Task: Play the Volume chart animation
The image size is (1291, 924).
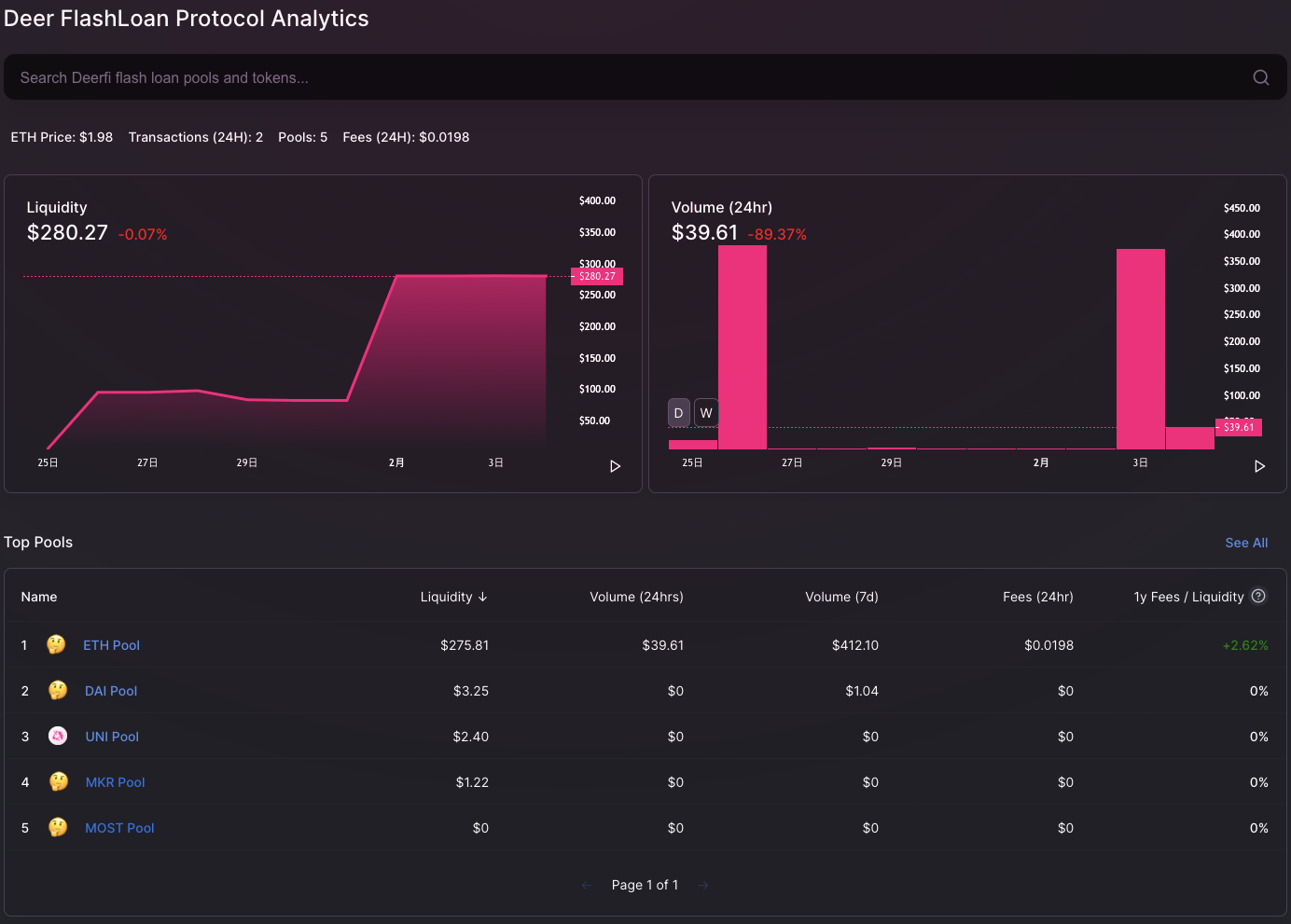Action: 1259,466
